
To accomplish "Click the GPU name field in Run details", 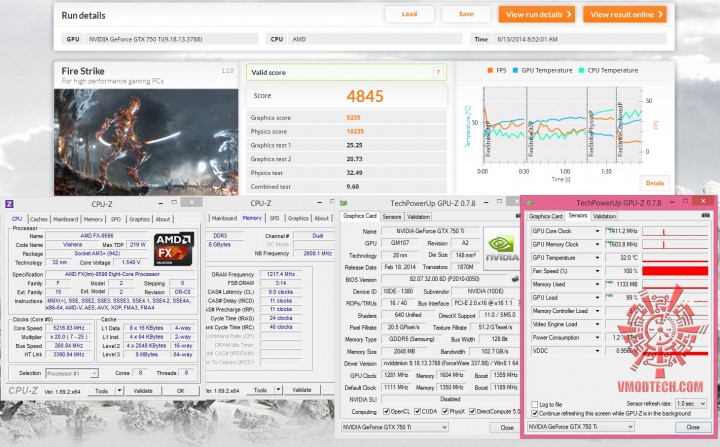I will (171, 39).
